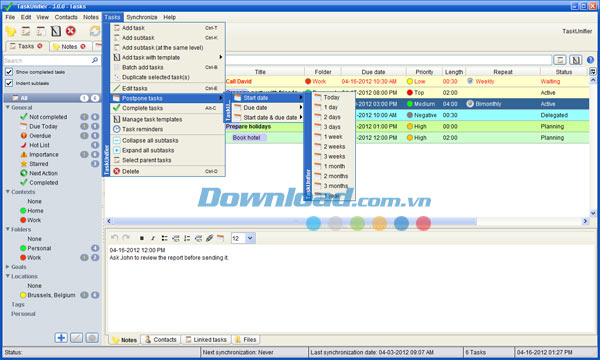
Task: Sort by Priority column header
Action: point(424,72)
